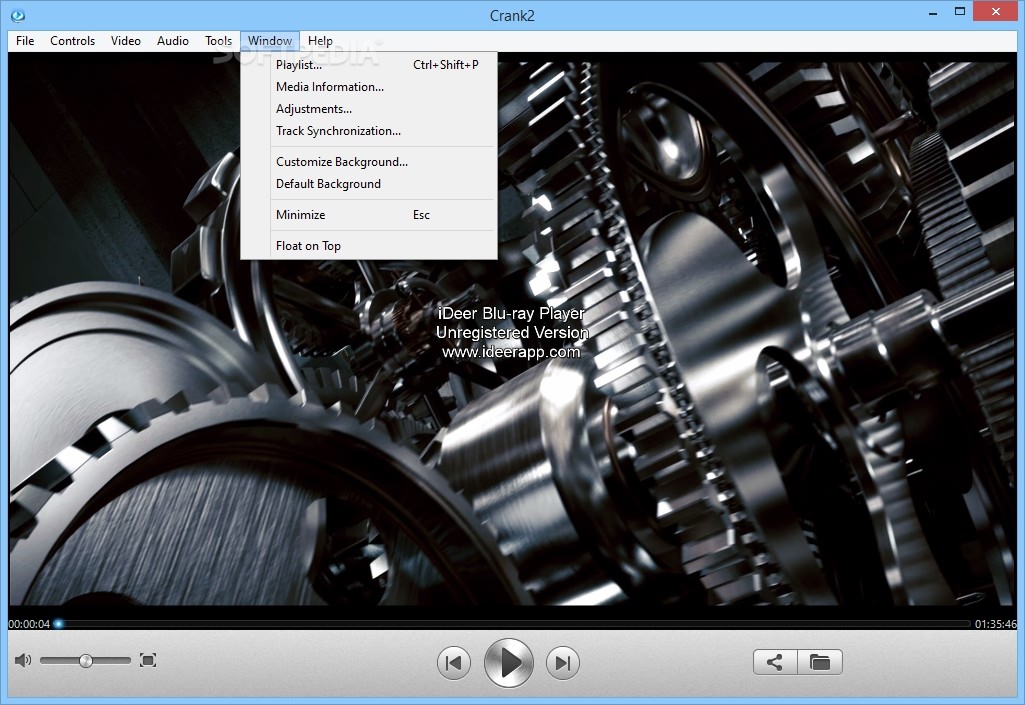Click the elapsed time 00:00:04

tap(29, 624)
